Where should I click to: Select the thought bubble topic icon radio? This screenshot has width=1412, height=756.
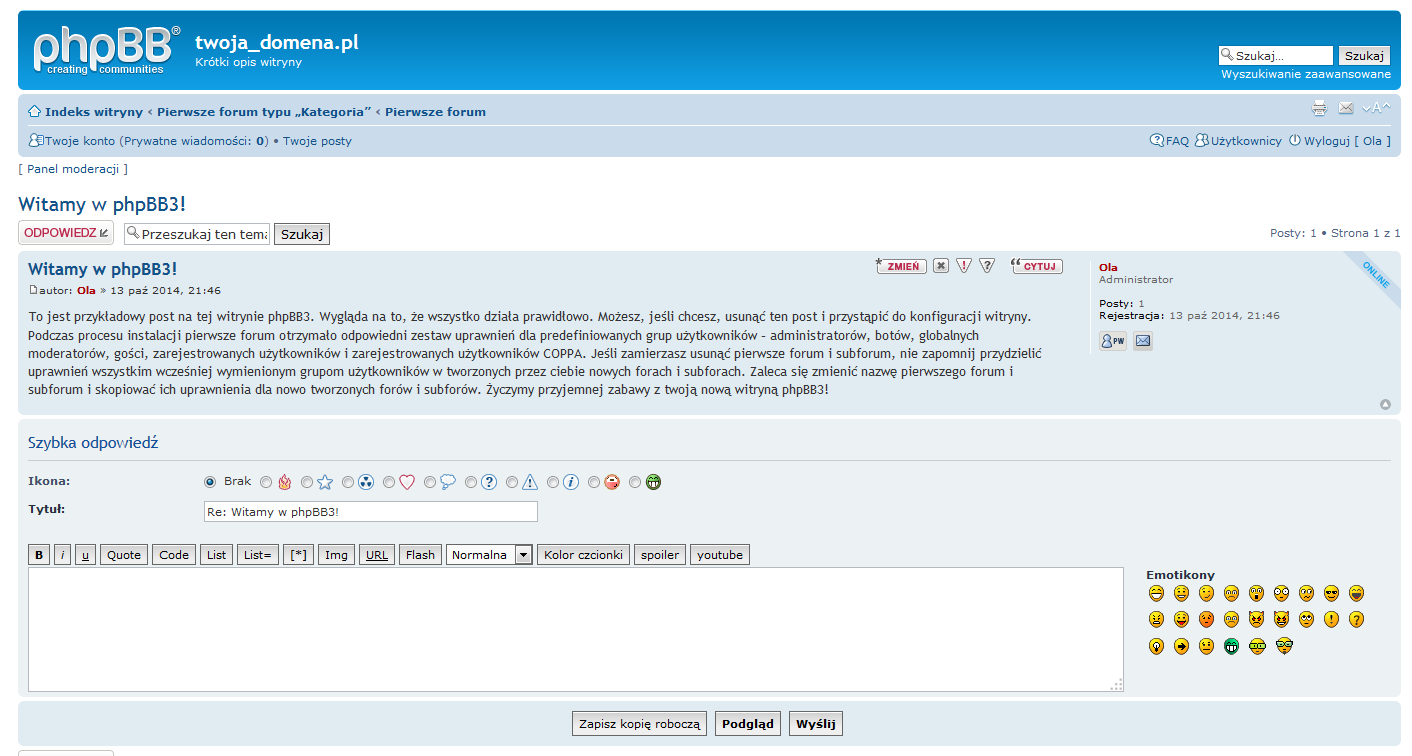point(430,482)
